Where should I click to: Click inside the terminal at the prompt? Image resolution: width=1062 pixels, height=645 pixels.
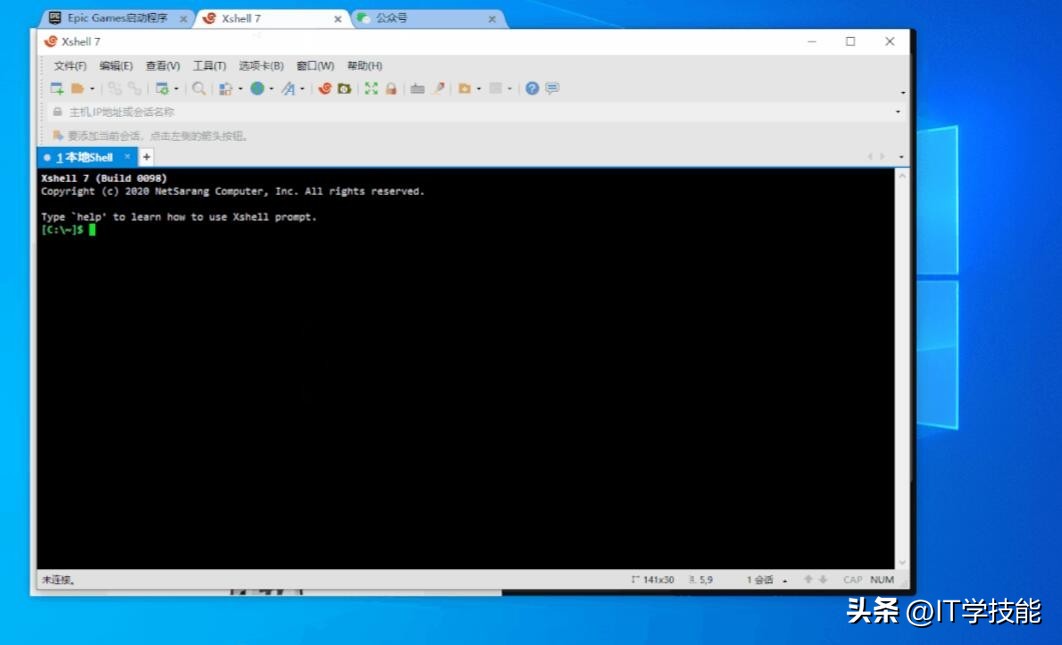tap(92, 230)
